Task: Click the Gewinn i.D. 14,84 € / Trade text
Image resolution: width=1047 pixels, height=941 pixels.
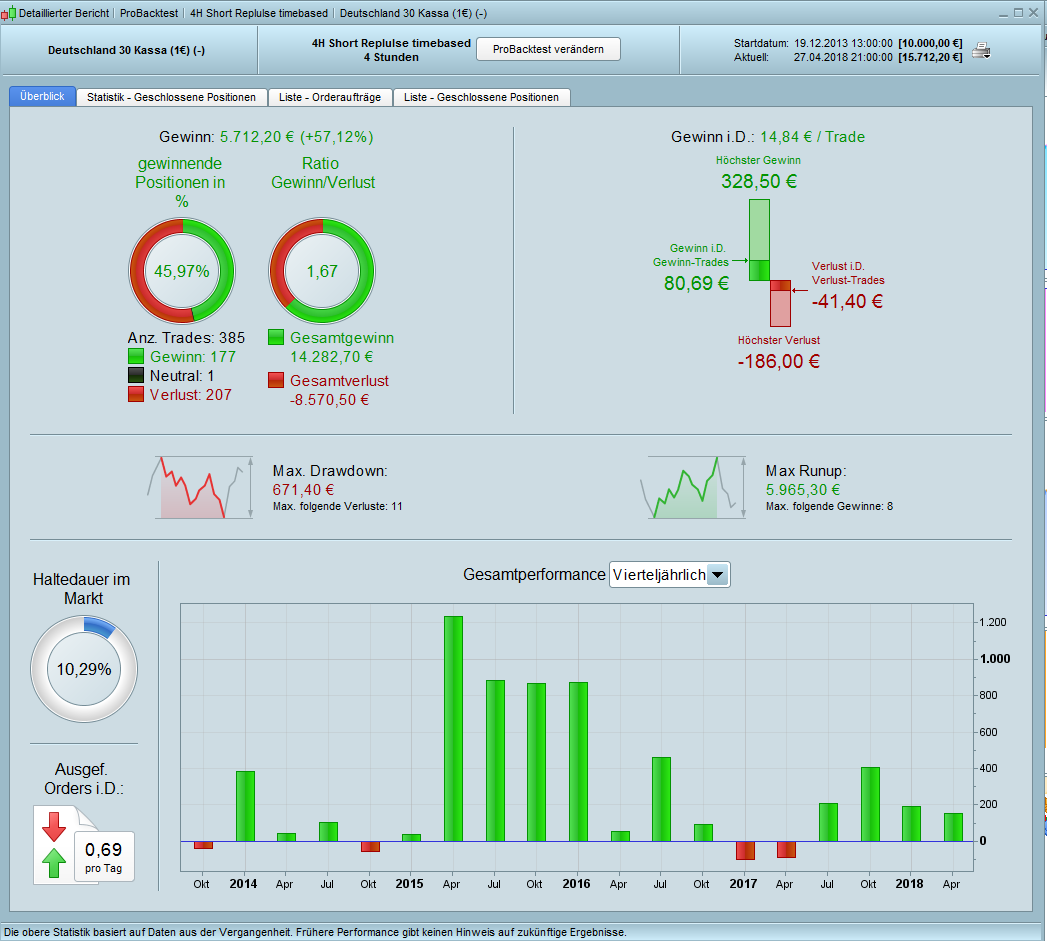Action: 768,137
